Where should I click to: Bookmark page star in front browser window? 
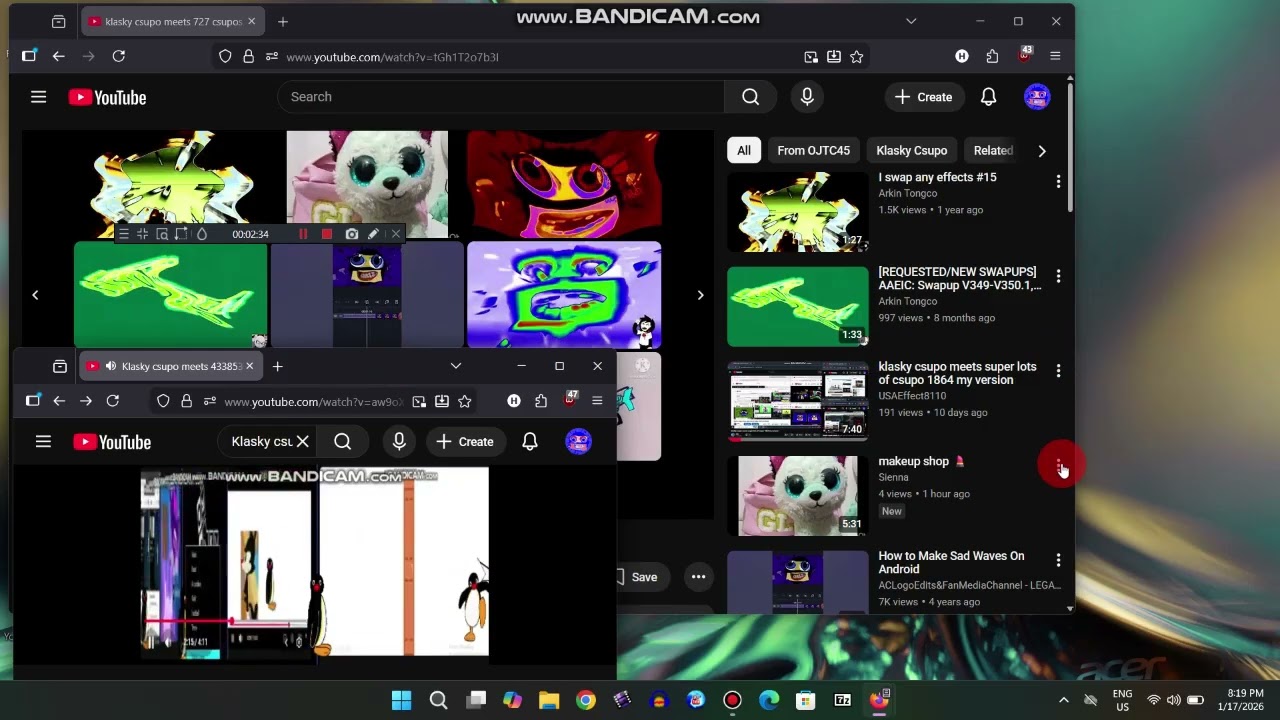pyautogui.click(x=465, y=401)
